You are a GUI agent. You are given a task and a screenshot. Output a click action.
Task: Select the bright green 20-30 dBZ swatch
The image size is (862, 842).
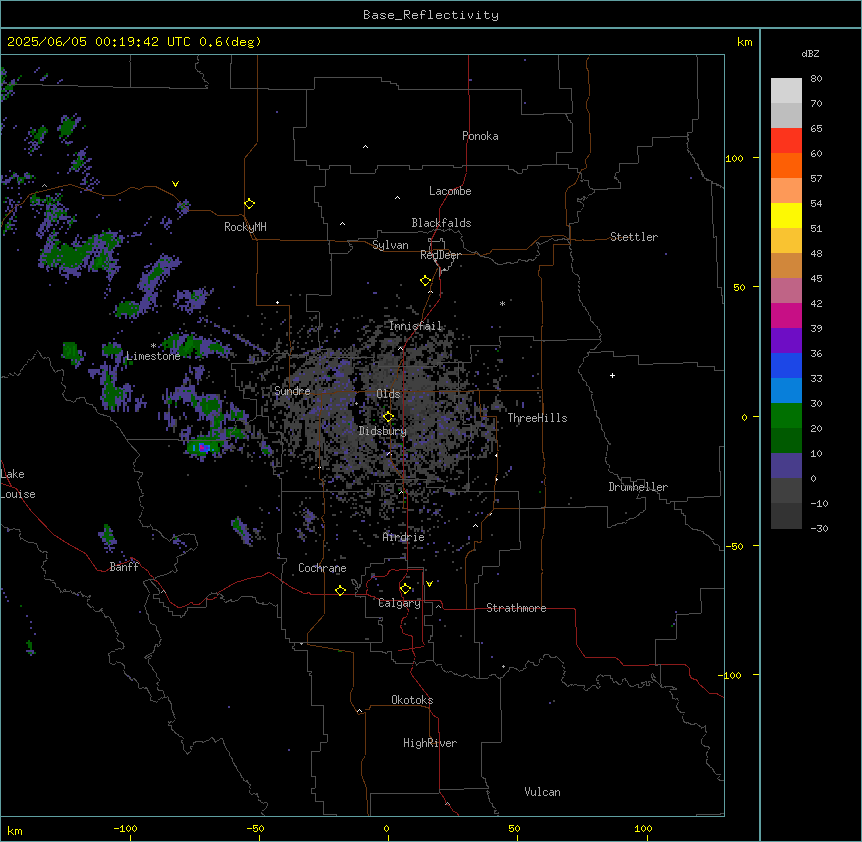(786, 416)
